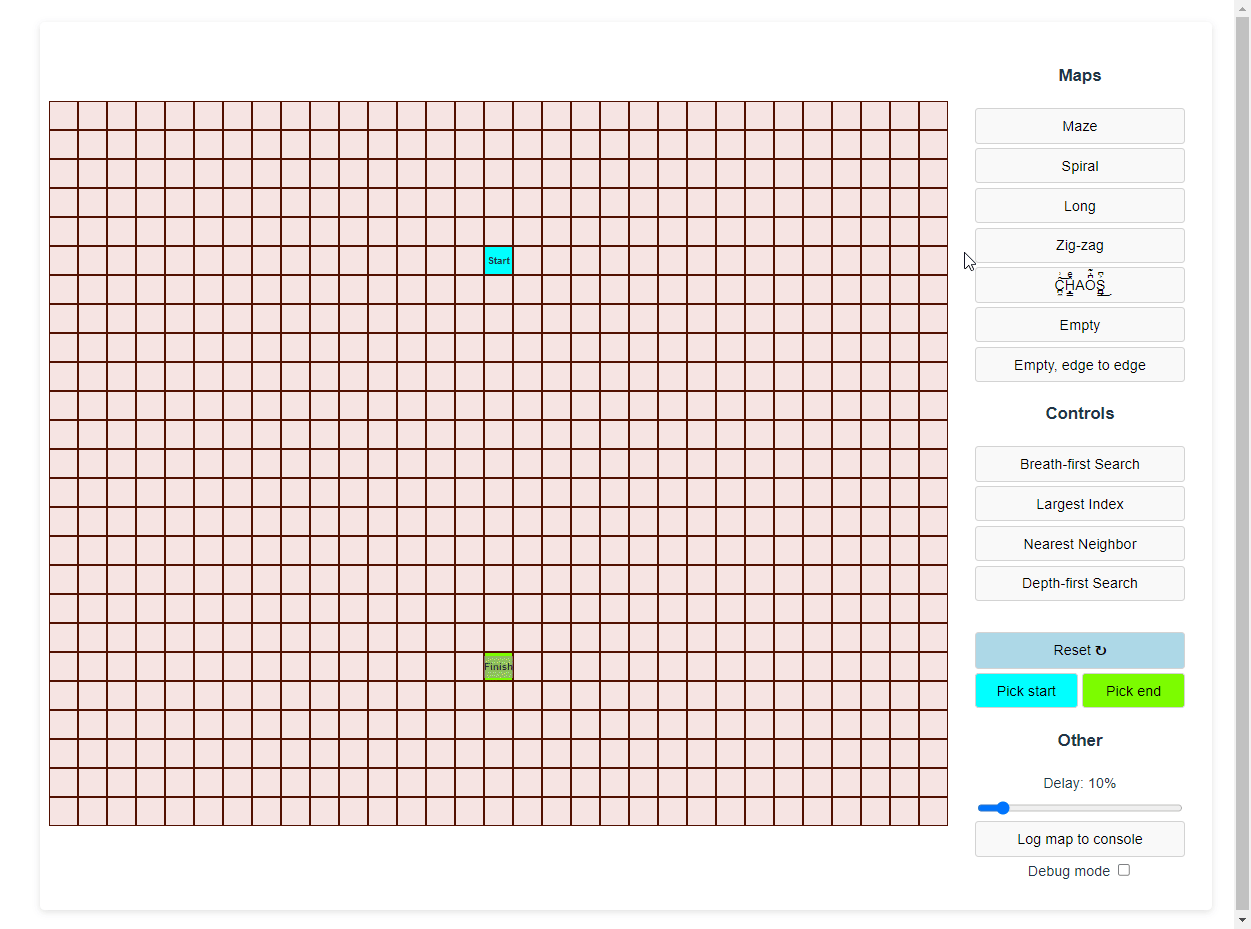The height and width of the screenshot is (929, 1251).
Task: Click the Reset button
Action: pos(1079,650)
